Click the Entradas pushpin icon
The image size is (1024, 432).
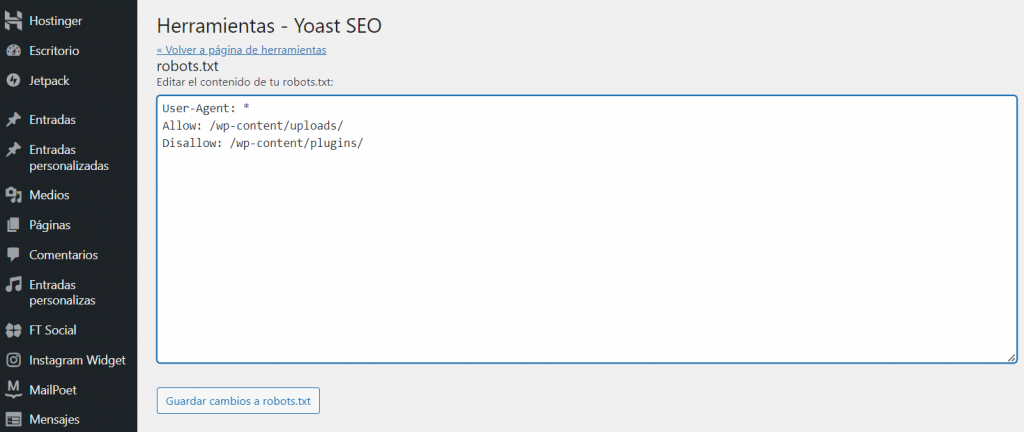point(14,120)
